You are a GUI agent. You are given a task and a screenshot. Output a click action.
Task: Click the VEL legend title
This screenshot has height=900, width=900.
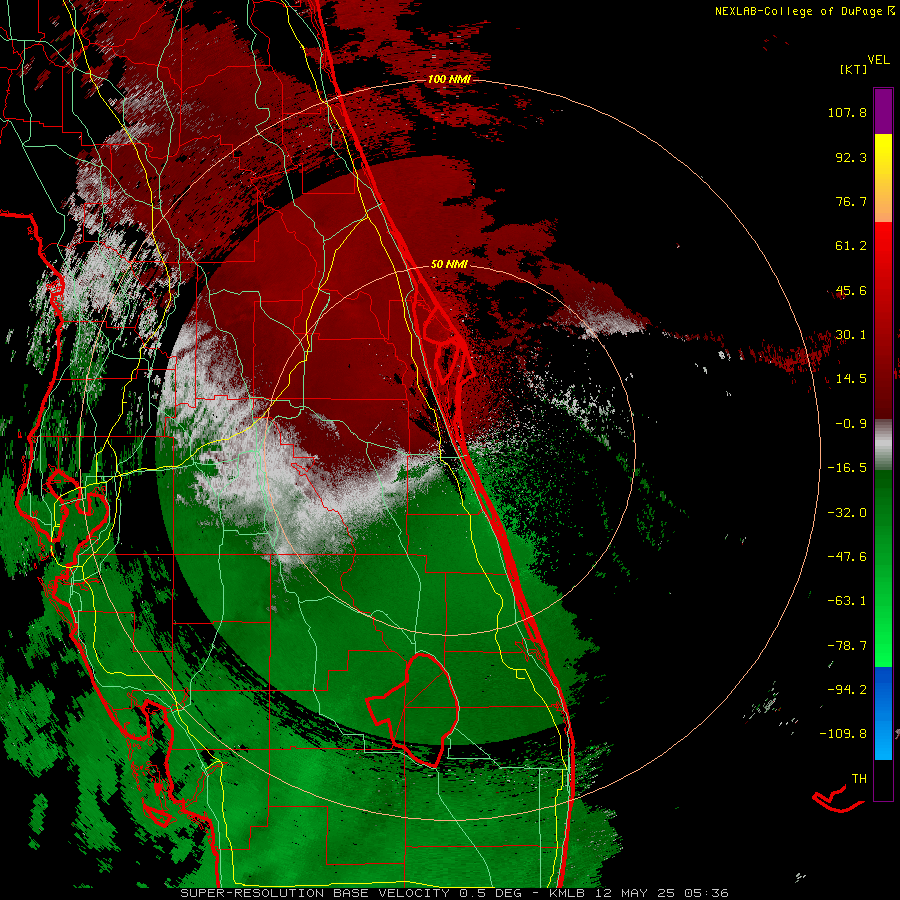coord(878,60)
